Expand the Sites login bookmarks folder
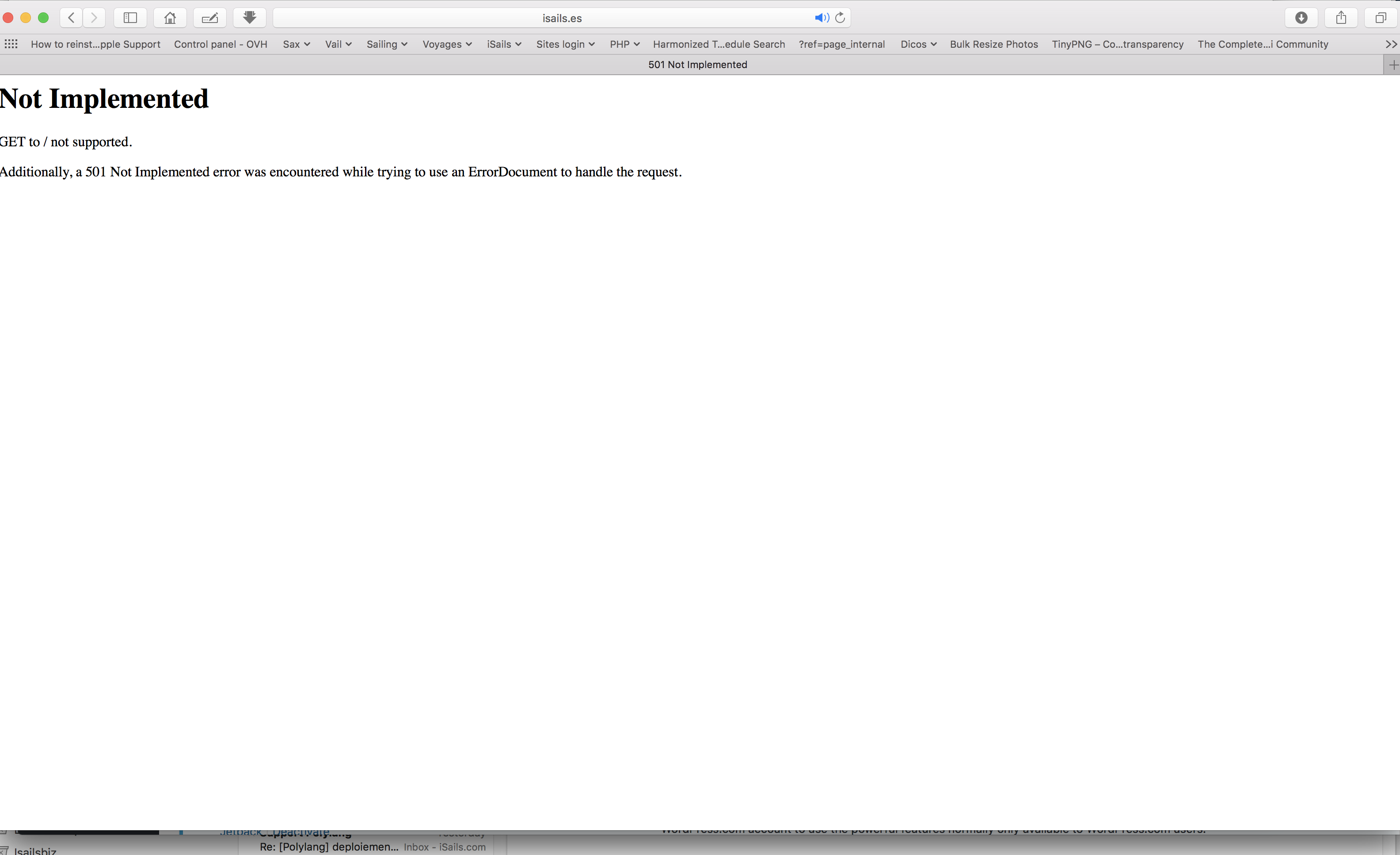1400x855 pixels. (x=565, y=44)
